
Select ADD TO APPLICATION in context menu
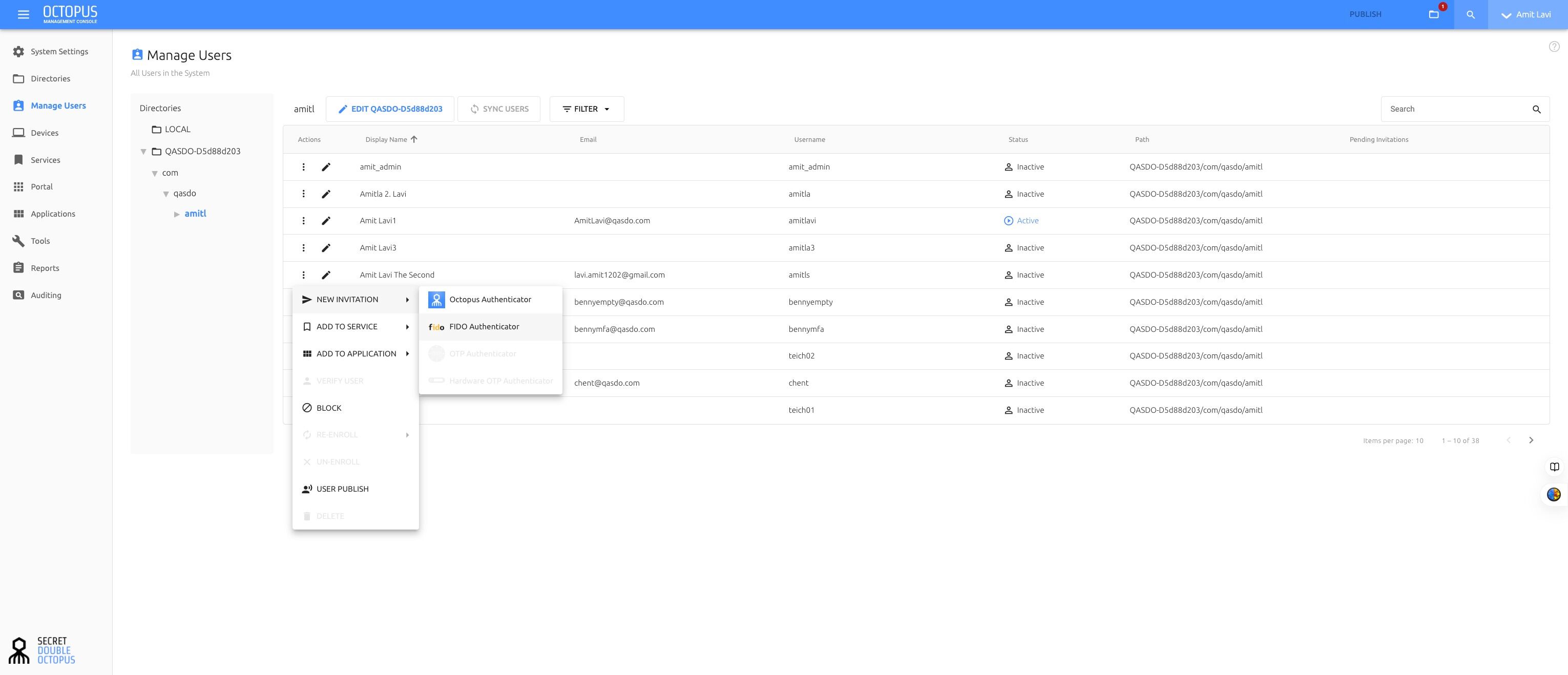tap(356, 353)
